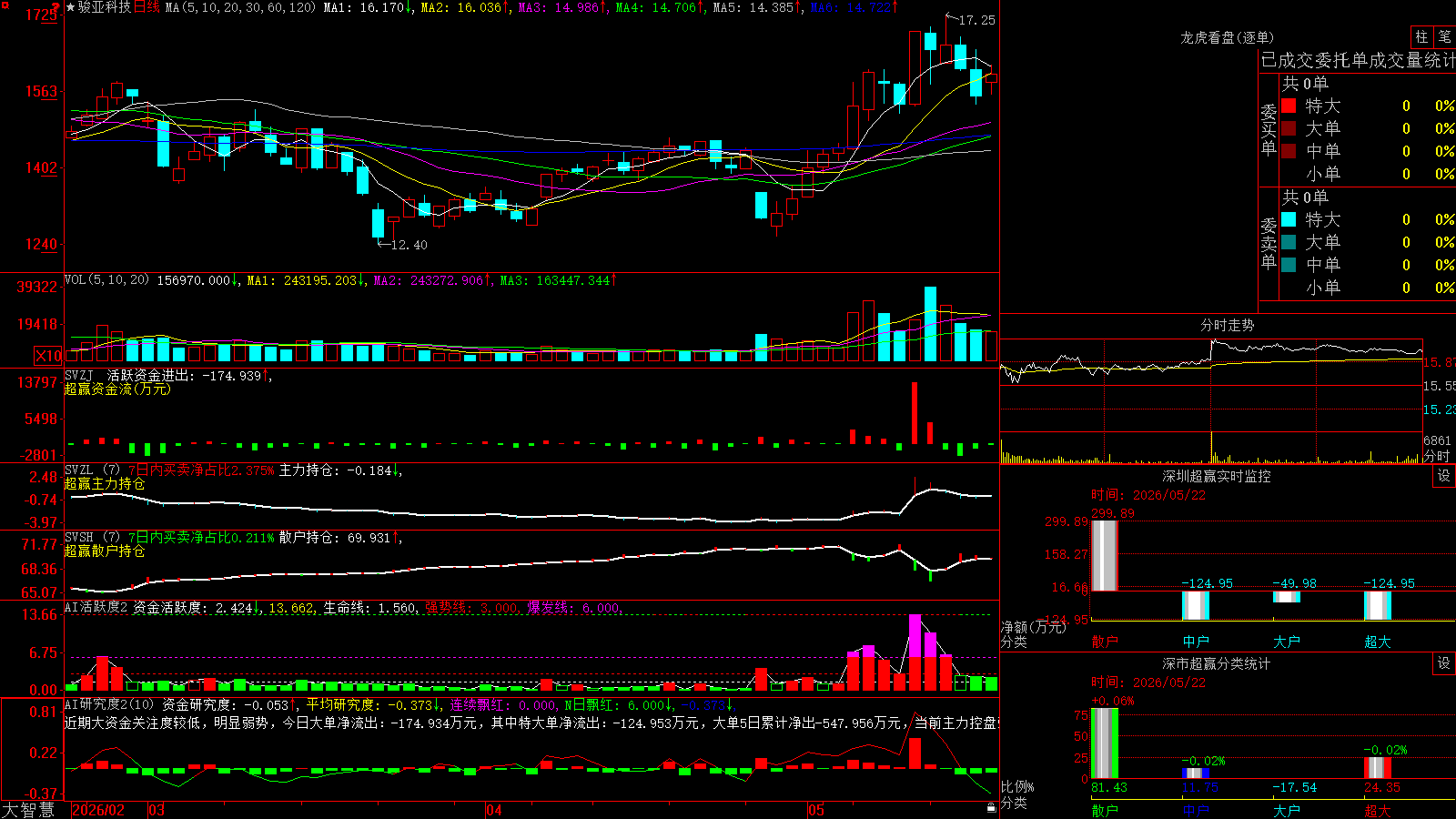Click the SVZJ indicator name
Image resolution: width=1456 pixels, height=819 pixels.
tap(79, 375)
